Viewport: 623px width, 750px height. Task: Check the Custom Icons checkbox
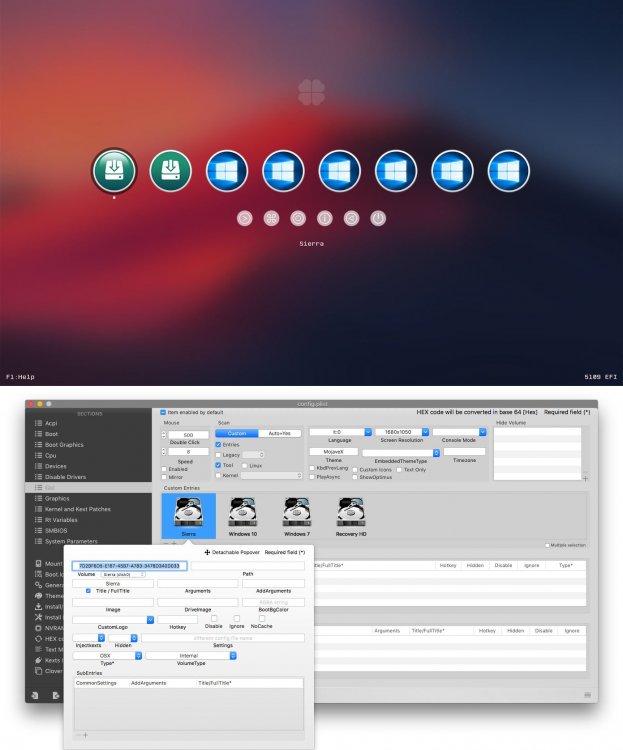(355, 470)
